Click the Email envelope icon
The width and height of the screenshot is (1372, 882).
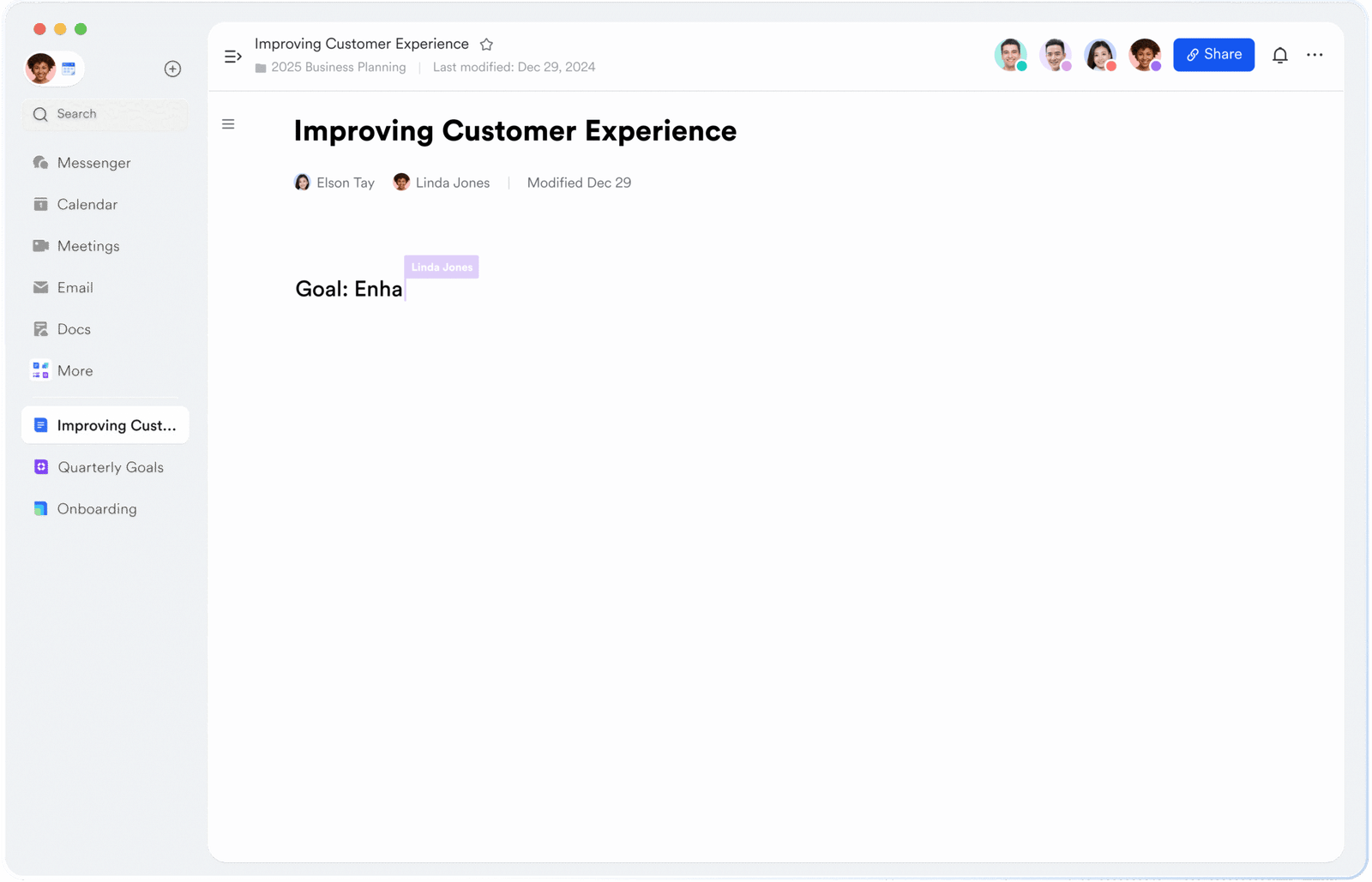point(40,288)
